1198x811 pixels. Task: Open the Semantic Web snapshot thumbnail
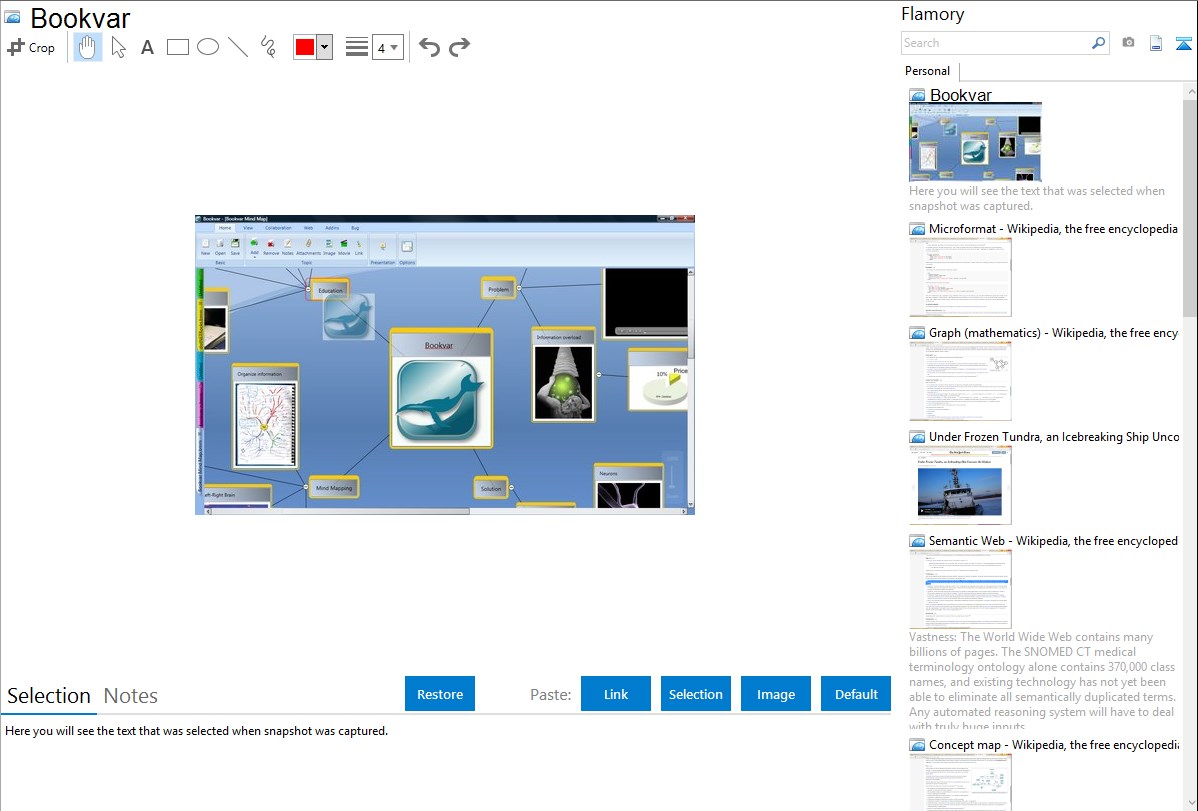pyautogui.click(x=960, y=589)
